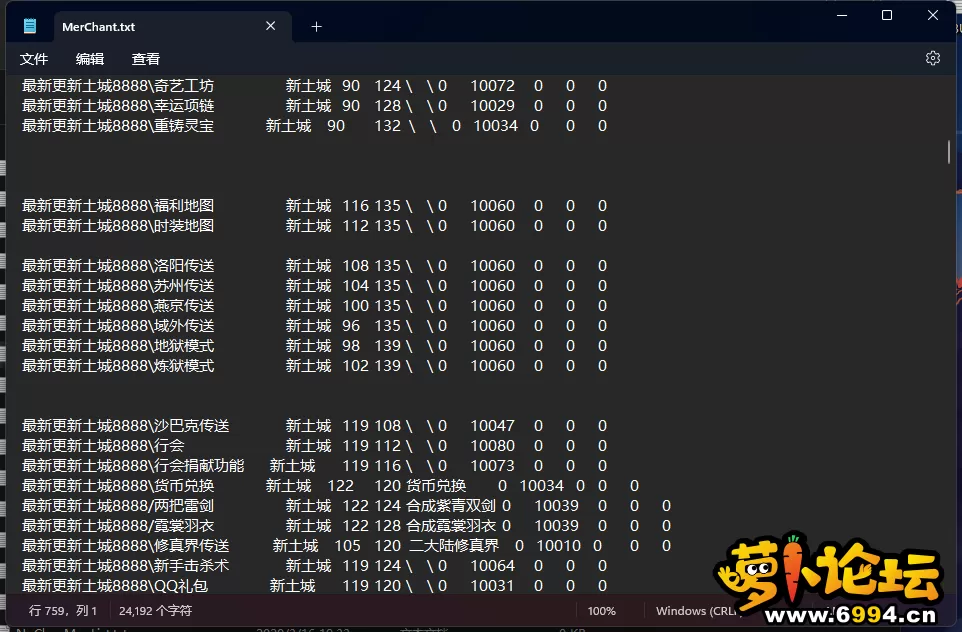Screen dimensions: 962x632
Task: Click the value 10029 on 幸运项链 row
Action: [x=493, y=106]
